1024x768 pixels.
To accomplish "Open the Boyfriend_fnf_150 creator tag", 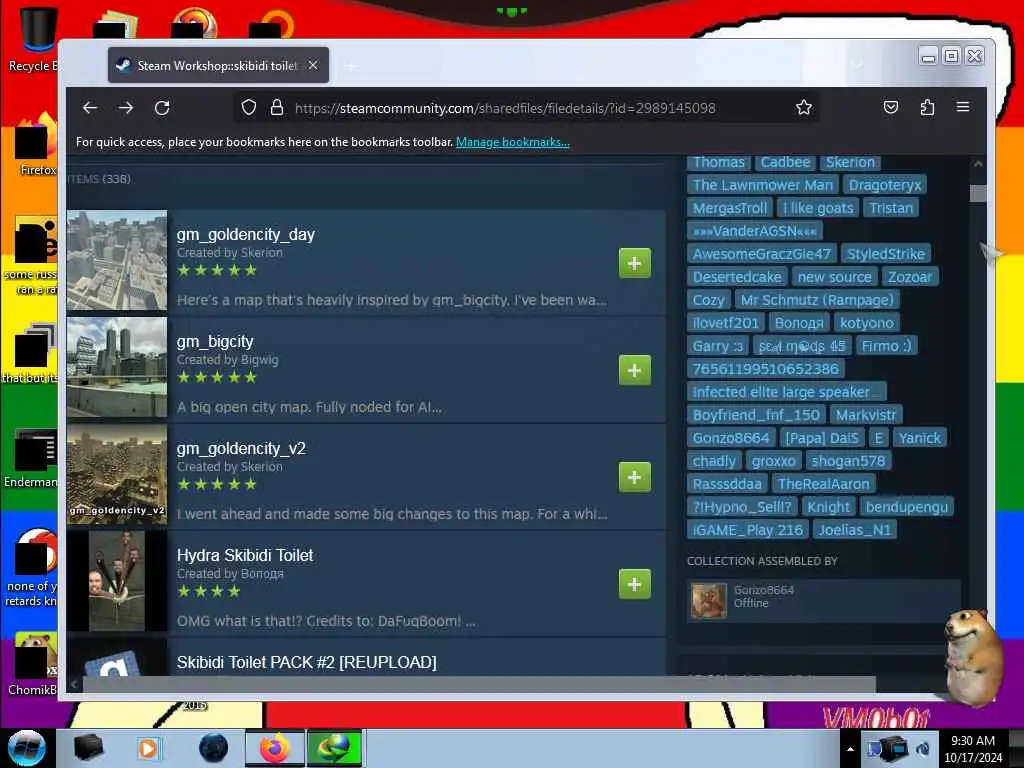I will pyautogui.click(x=756, y=415).
